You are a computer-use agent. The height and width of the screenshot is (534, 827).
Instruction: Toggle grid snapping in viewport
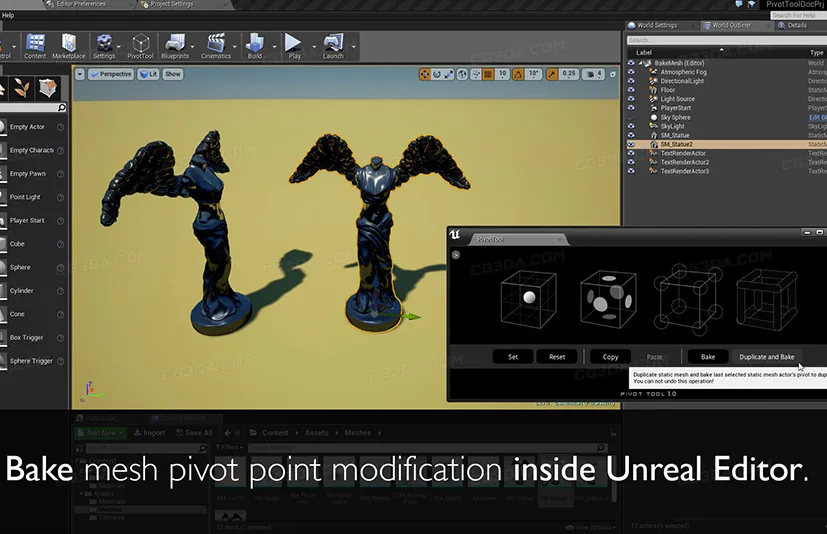coord(488,74)
